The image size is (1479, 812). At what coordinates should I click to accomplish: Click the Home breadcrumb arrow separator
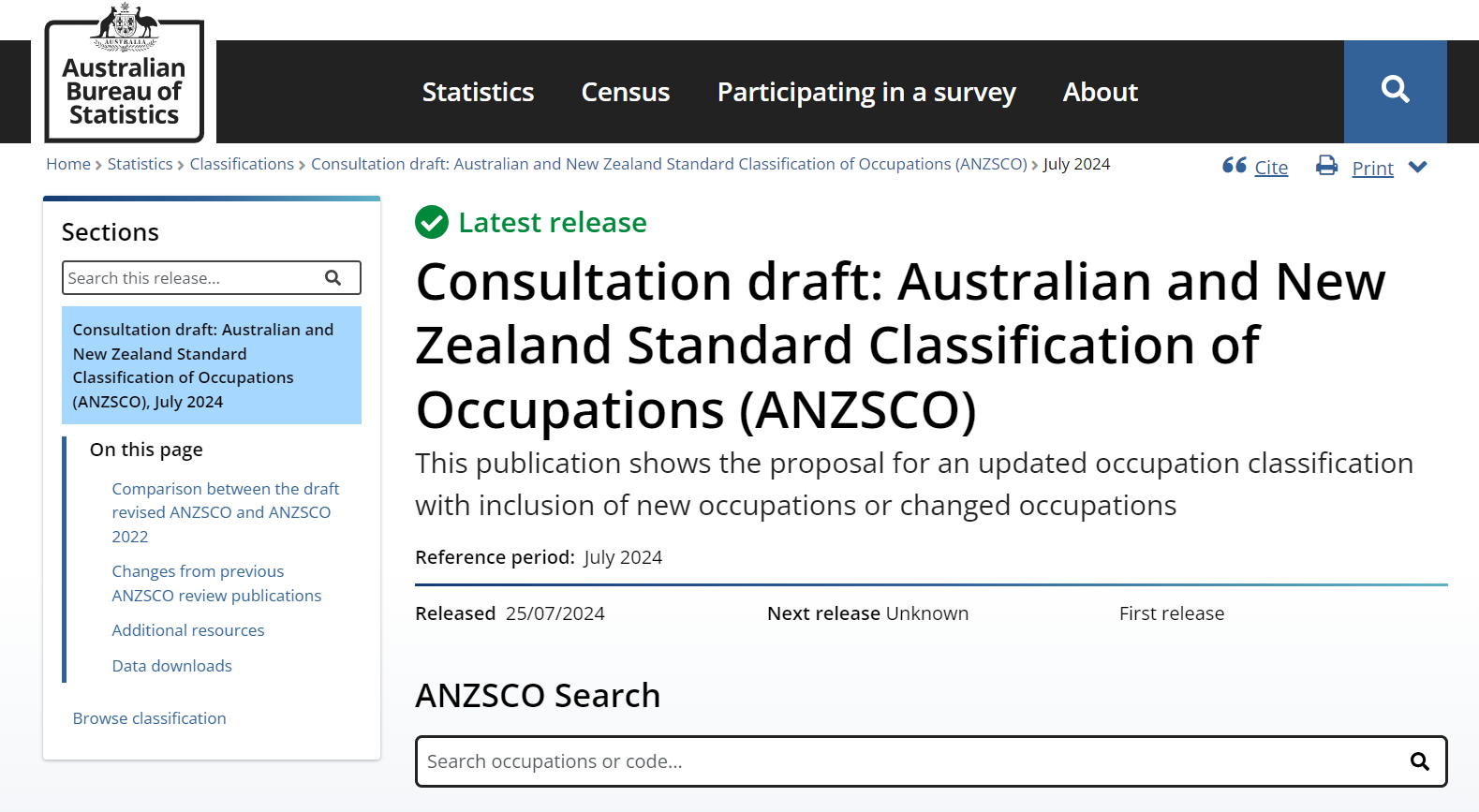96,164
